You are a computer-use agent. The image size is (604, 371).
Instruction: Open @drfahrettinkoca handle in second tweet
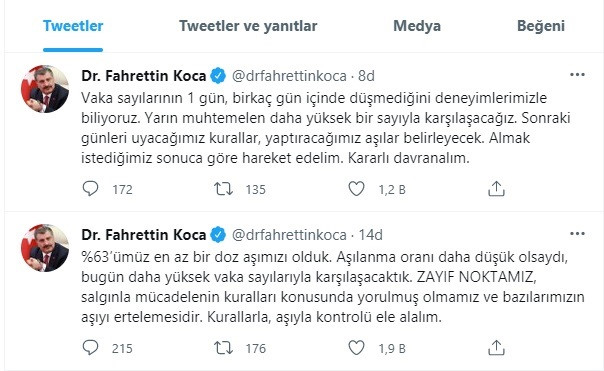[289, 235]
